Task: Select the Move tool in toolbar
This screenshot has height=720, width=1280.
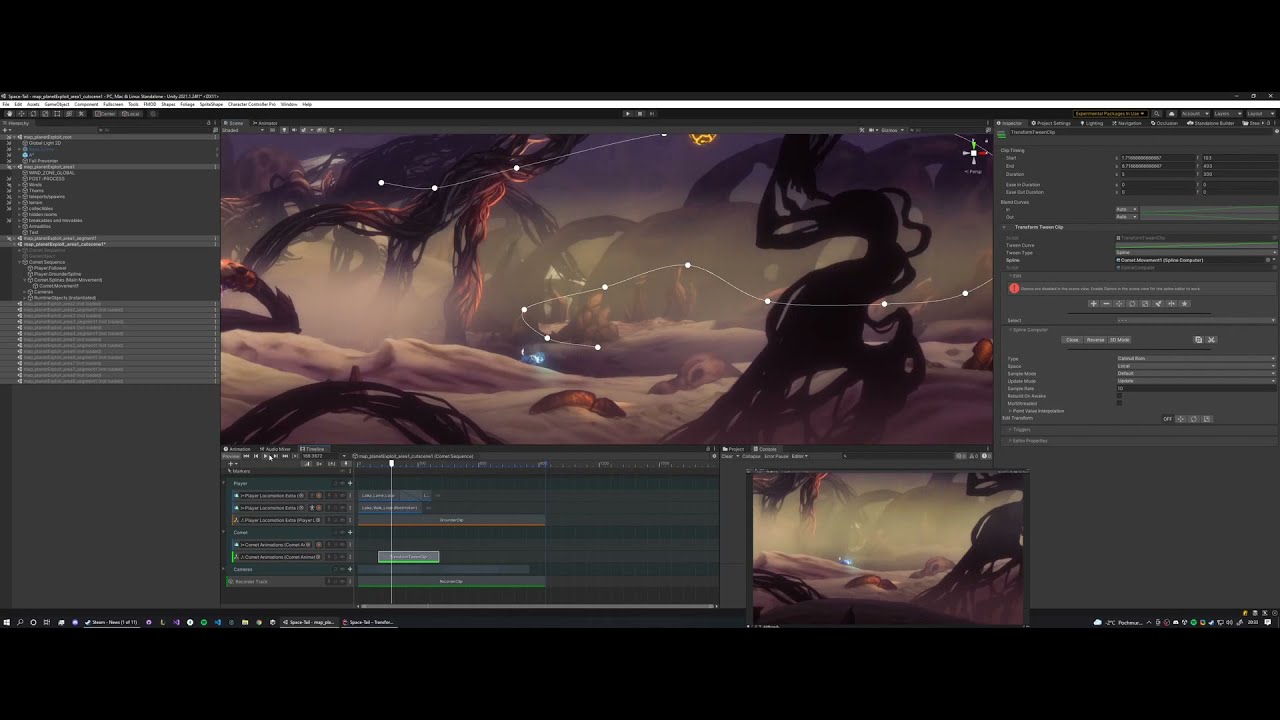Action: click(21, 114)
